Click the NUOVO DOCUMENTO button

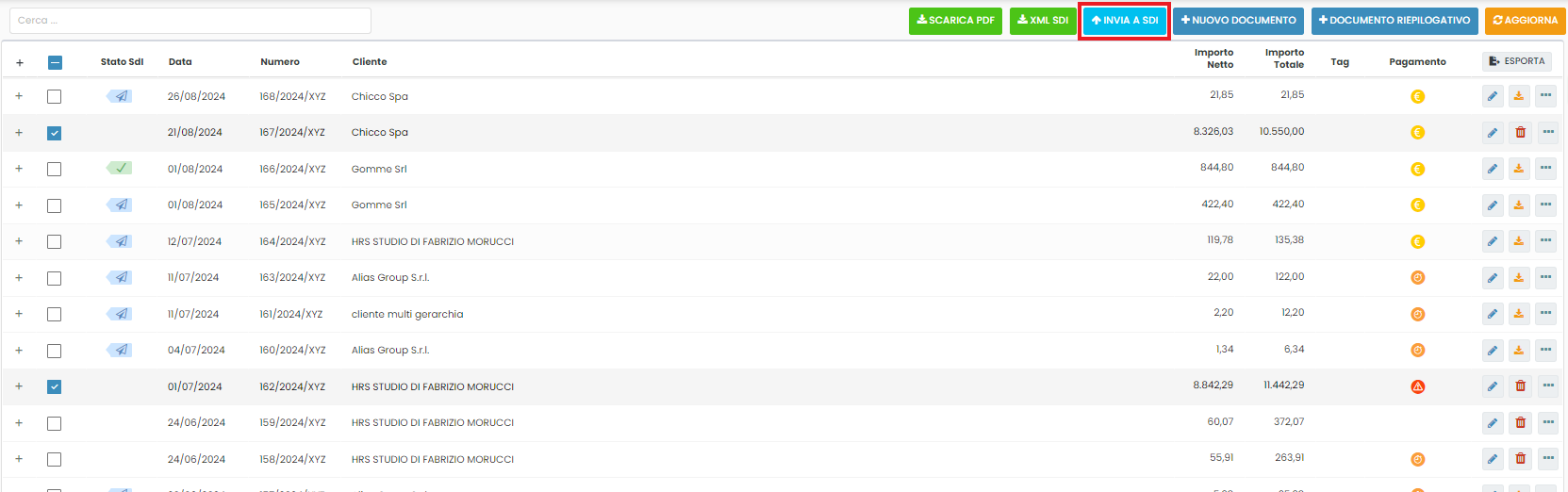click(x=1238, y=21)
